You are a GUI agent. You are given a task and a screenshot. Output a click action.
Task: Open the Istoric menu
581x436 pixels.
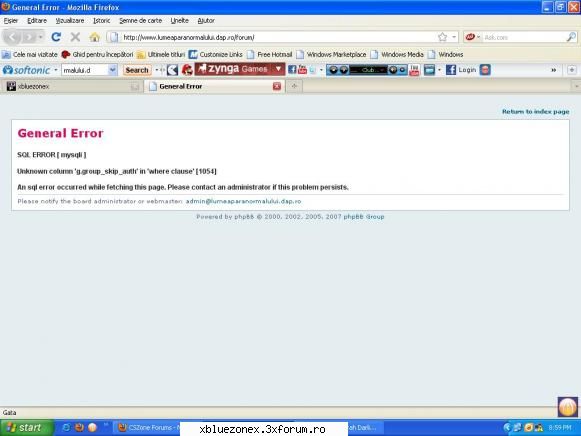102,21
